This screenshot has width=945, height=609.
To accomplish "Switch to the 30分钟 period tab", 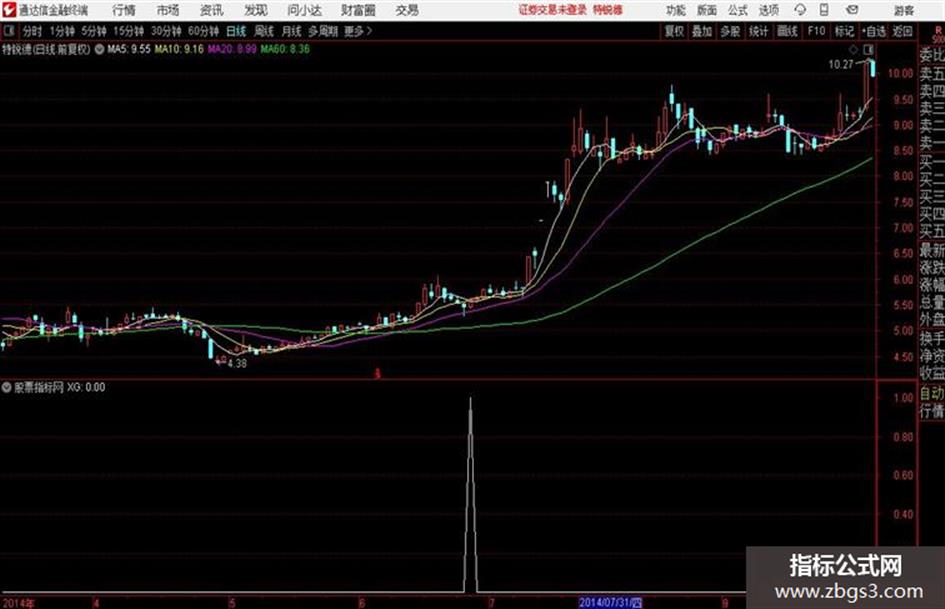I will [x=166, y=31].
